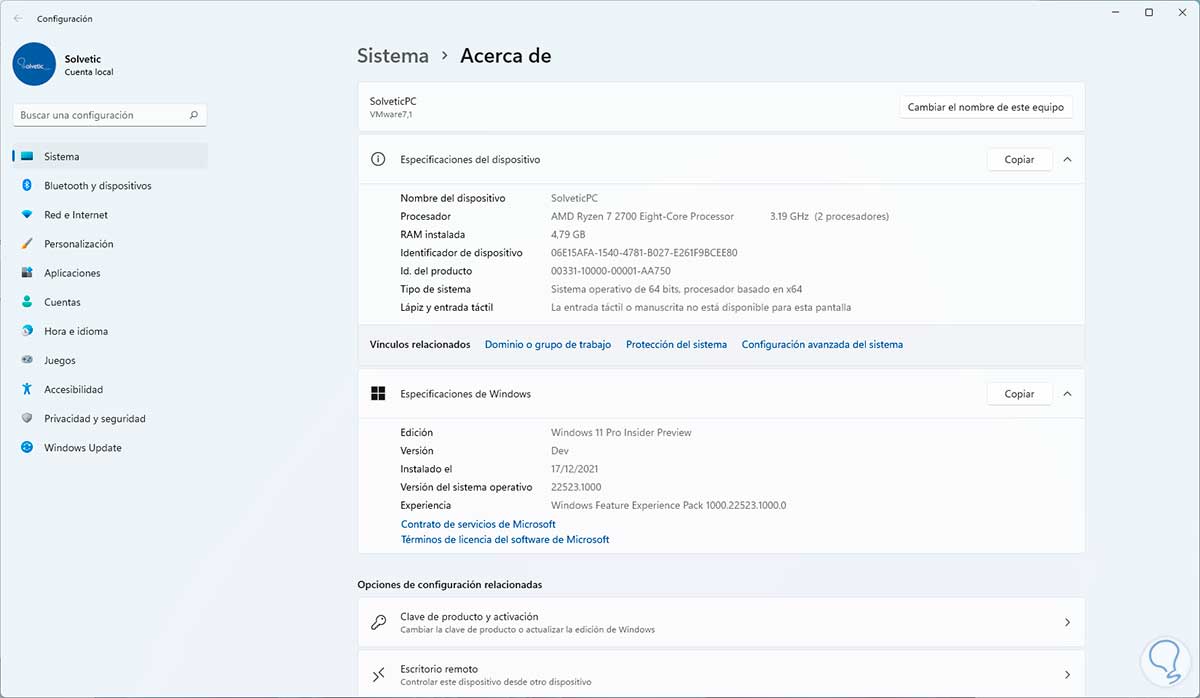Click the SolveticPC name in the header card
The height and width of the screenshot is (698, 1200).
tap(393, 101)
